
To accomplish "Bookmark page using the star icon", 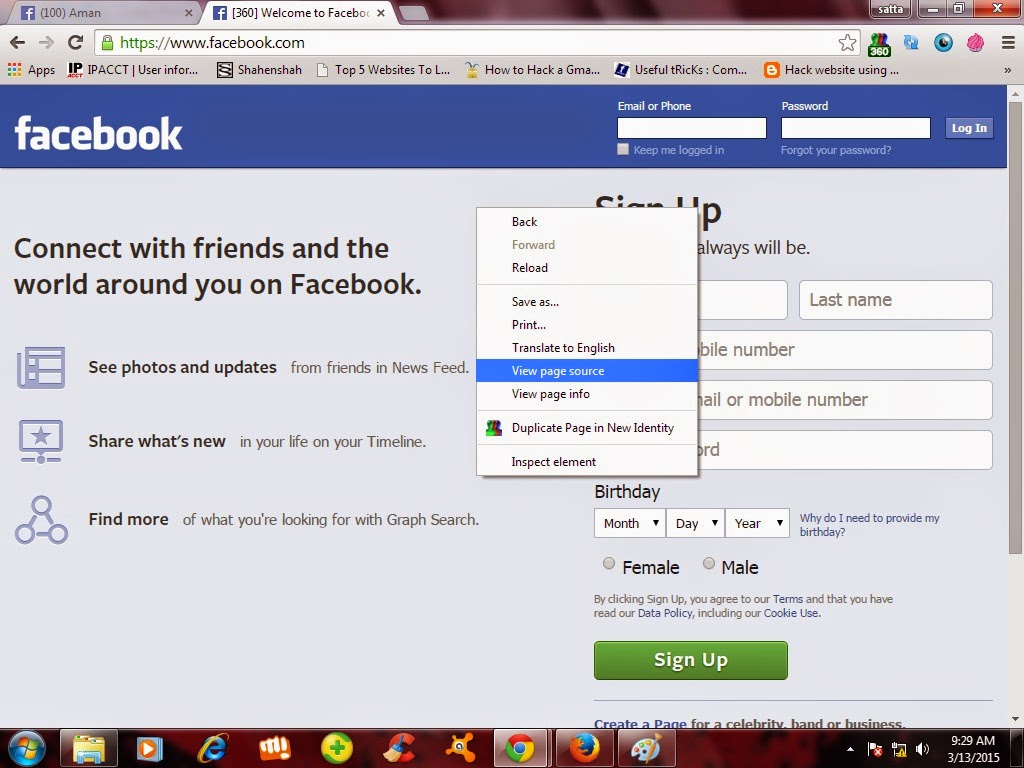I will pyautogui.click(x=847, y=43).
